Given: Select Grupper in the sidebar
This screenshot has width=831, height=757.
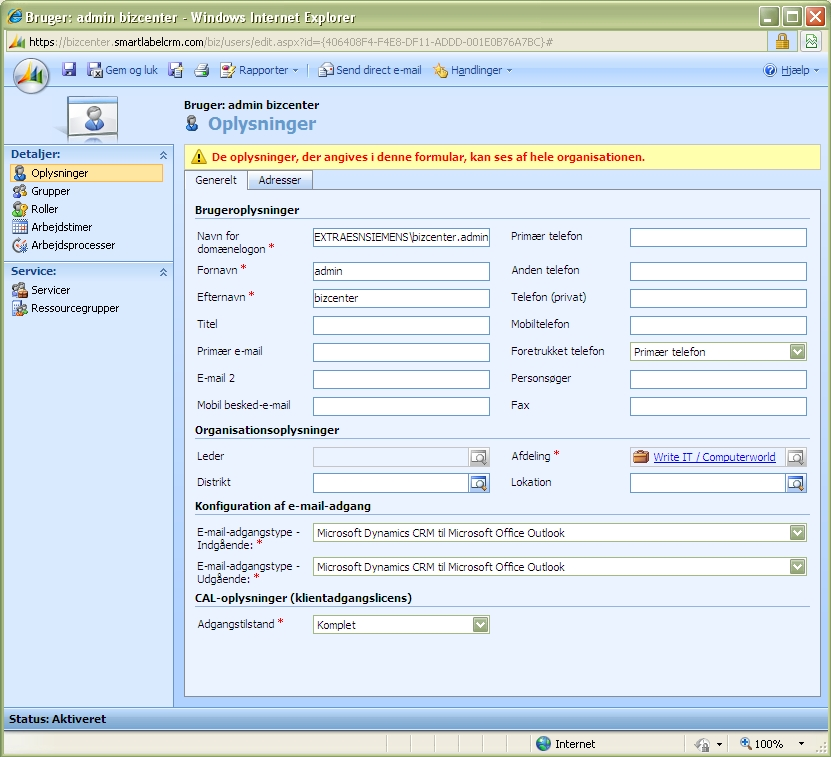Looking at the screenshot, I should 50,191.
